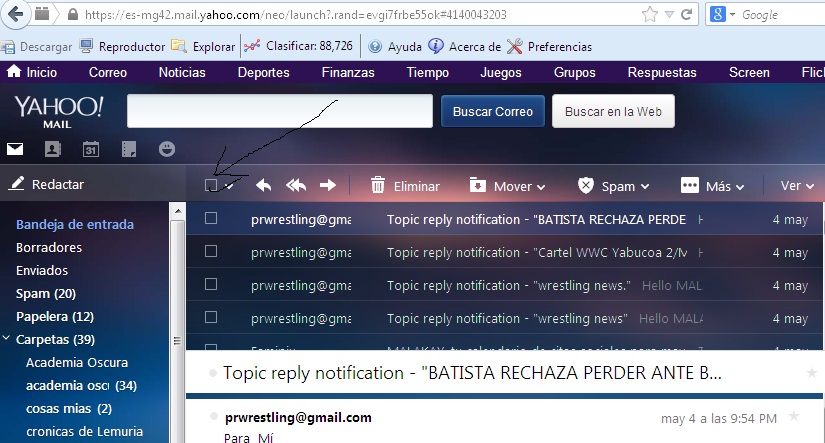Open the Más dropdown menu
825x443 pixels.
pyautogui.click(x=712, y=186)
